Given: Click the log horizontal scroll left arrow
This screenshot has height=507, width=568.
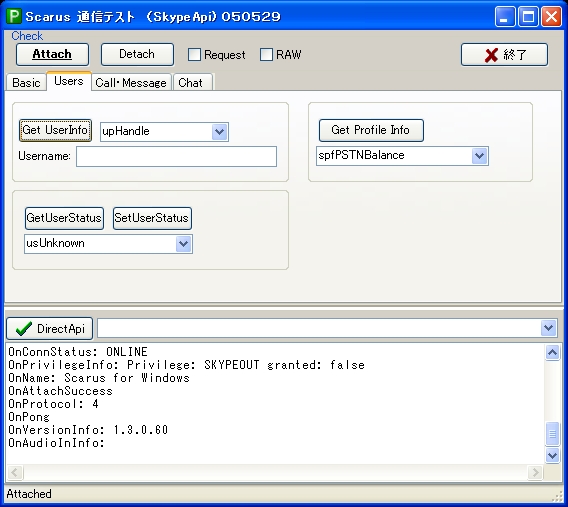Looking at the screenshot, I should point(15,472).
